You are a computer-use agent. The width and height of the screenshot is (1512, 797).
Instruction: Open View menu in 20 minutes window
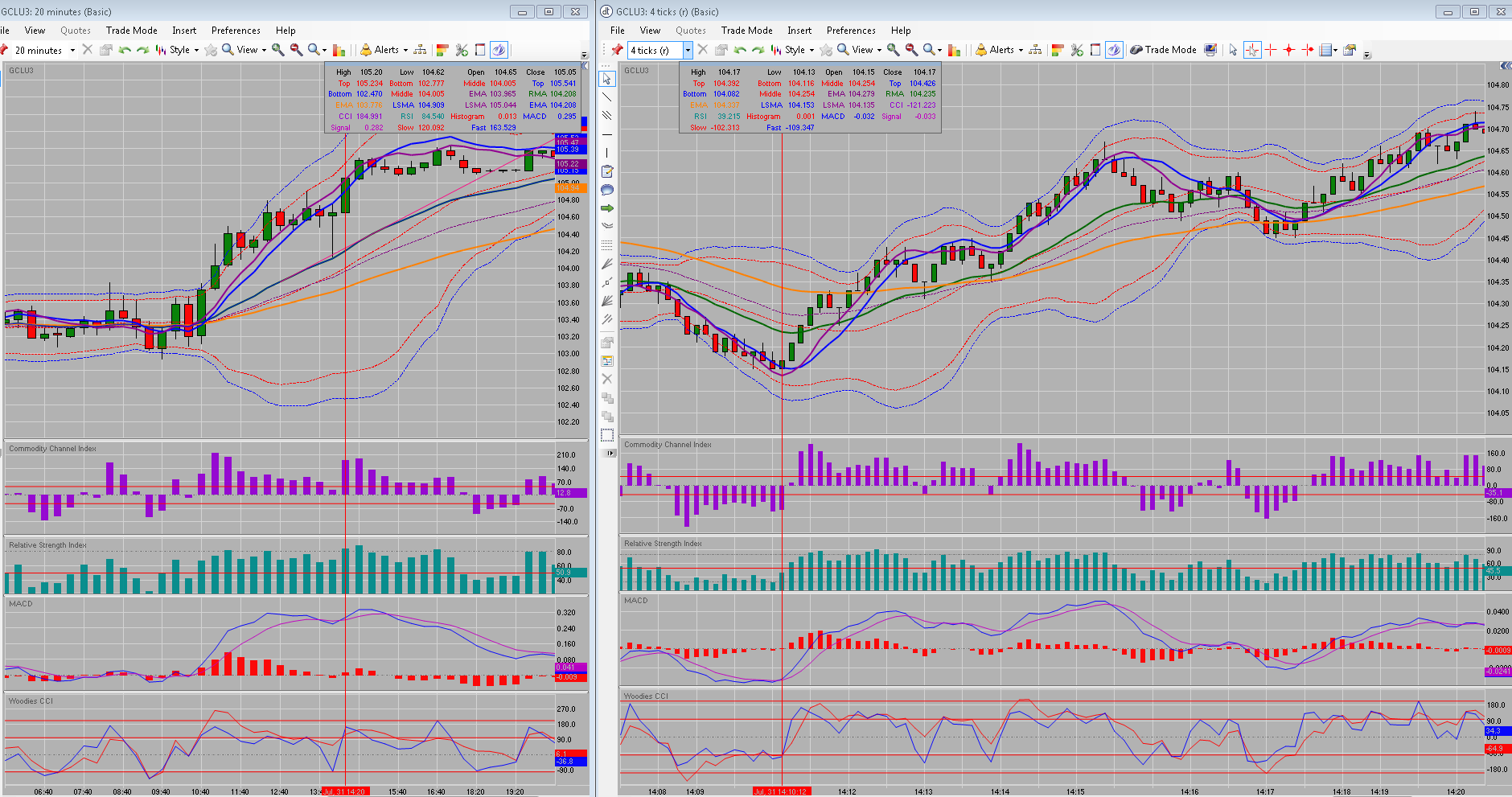(x=35, y=31)
